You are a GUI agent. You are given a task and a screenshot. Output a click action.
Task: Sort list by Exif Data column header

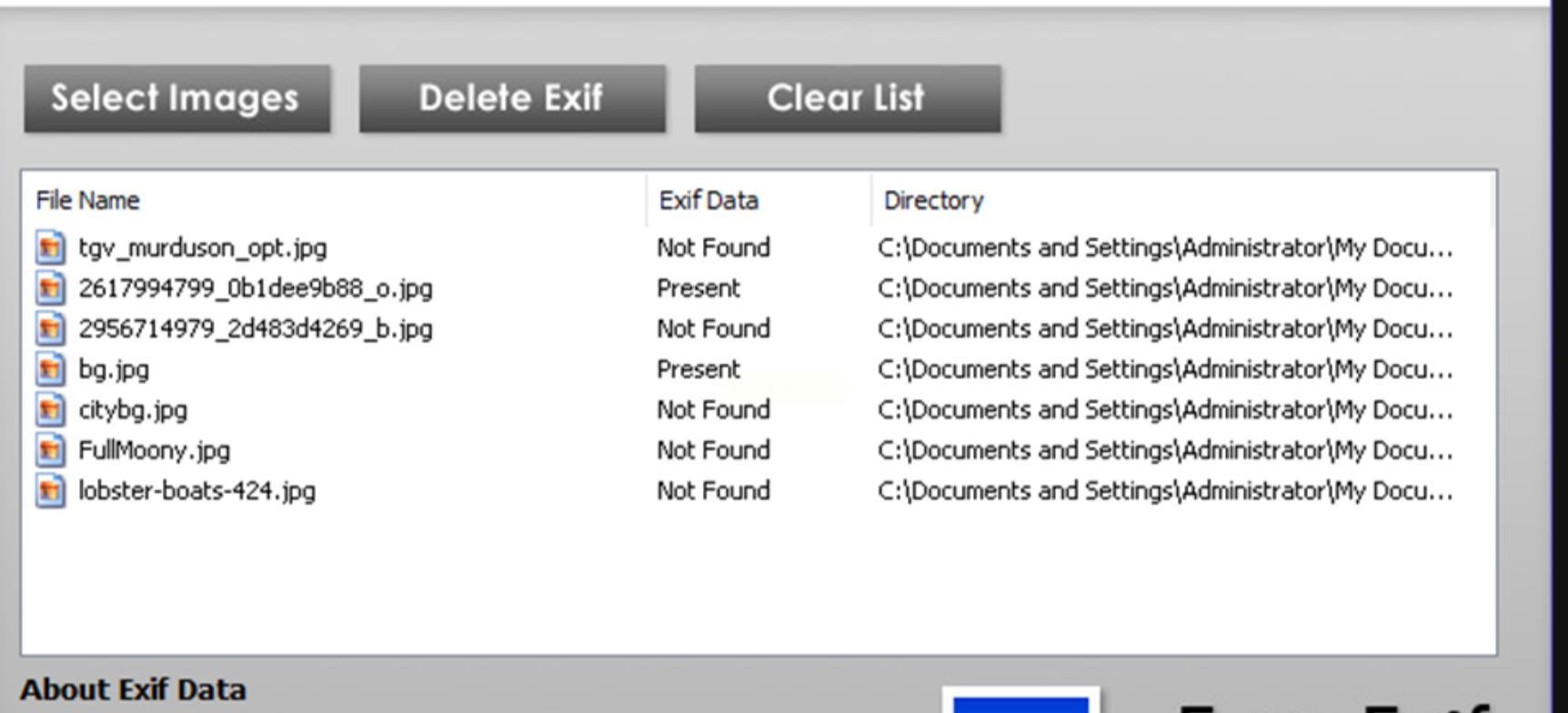[709, 200]
